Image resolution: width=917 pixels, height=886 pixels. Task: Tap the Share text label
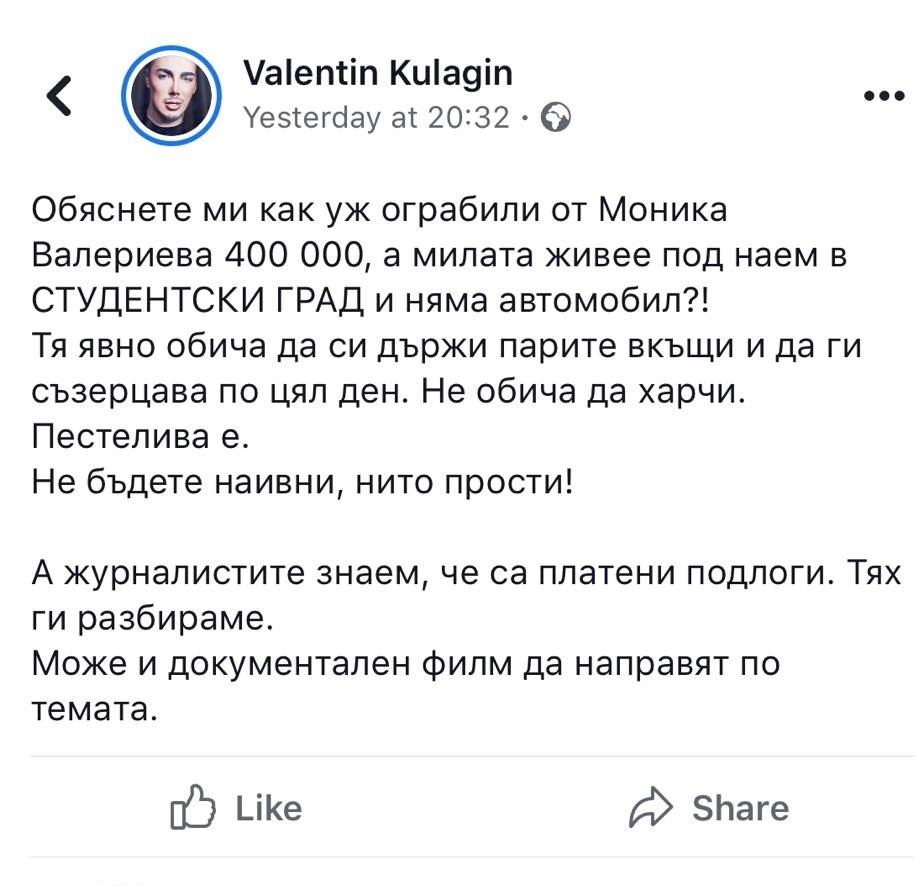739,808
